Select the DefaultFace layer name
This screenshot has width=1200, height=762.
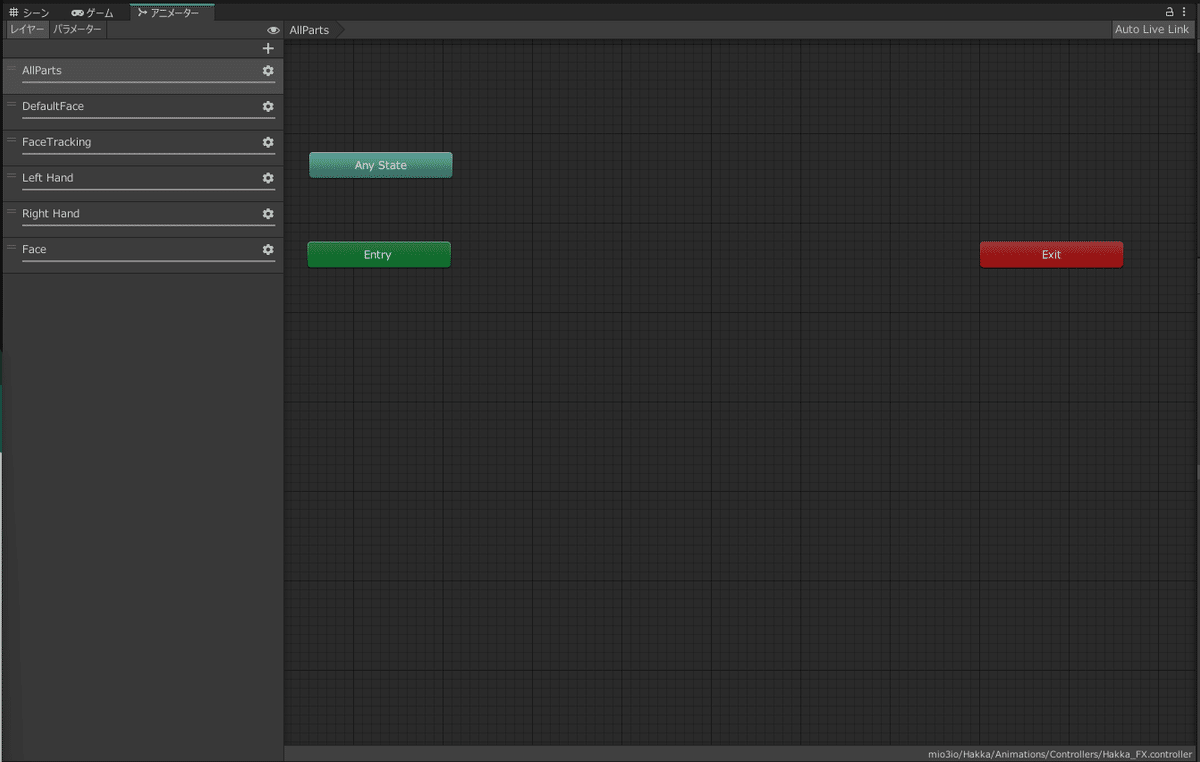click(x=53, y=107)
